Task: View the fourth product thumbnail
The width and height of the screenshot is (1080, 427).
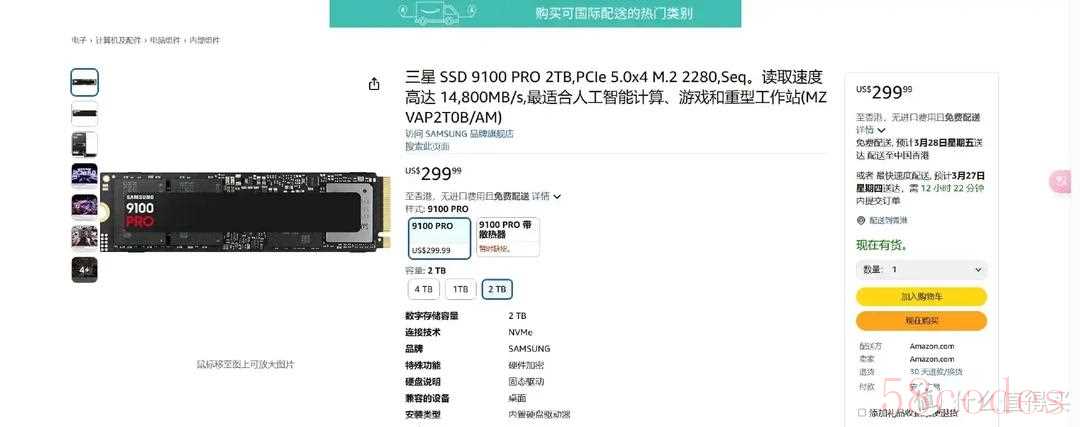Action: click(x=84, y=176)
